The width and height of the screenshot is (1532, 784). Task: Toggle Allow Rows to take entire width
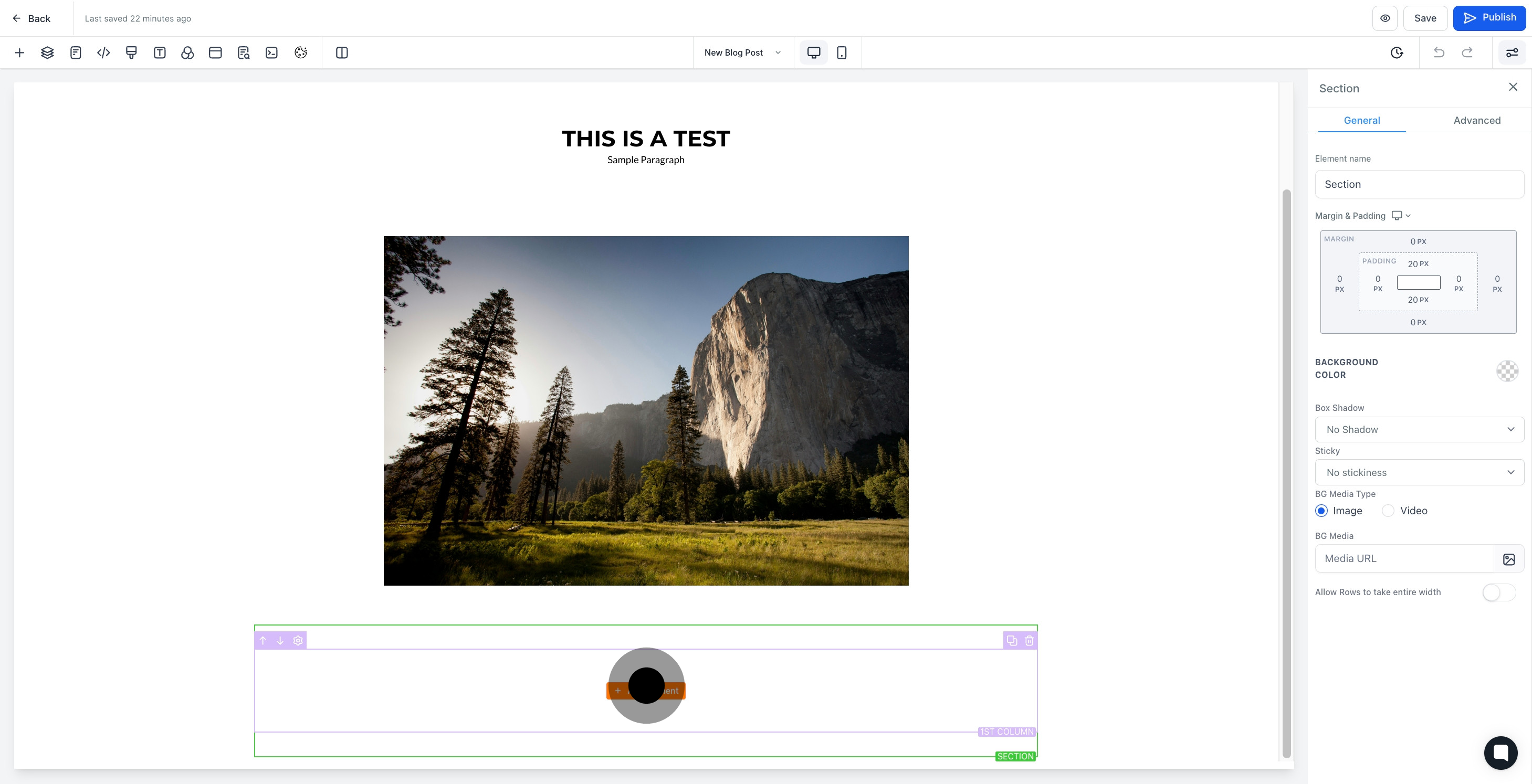[1499, 592]
